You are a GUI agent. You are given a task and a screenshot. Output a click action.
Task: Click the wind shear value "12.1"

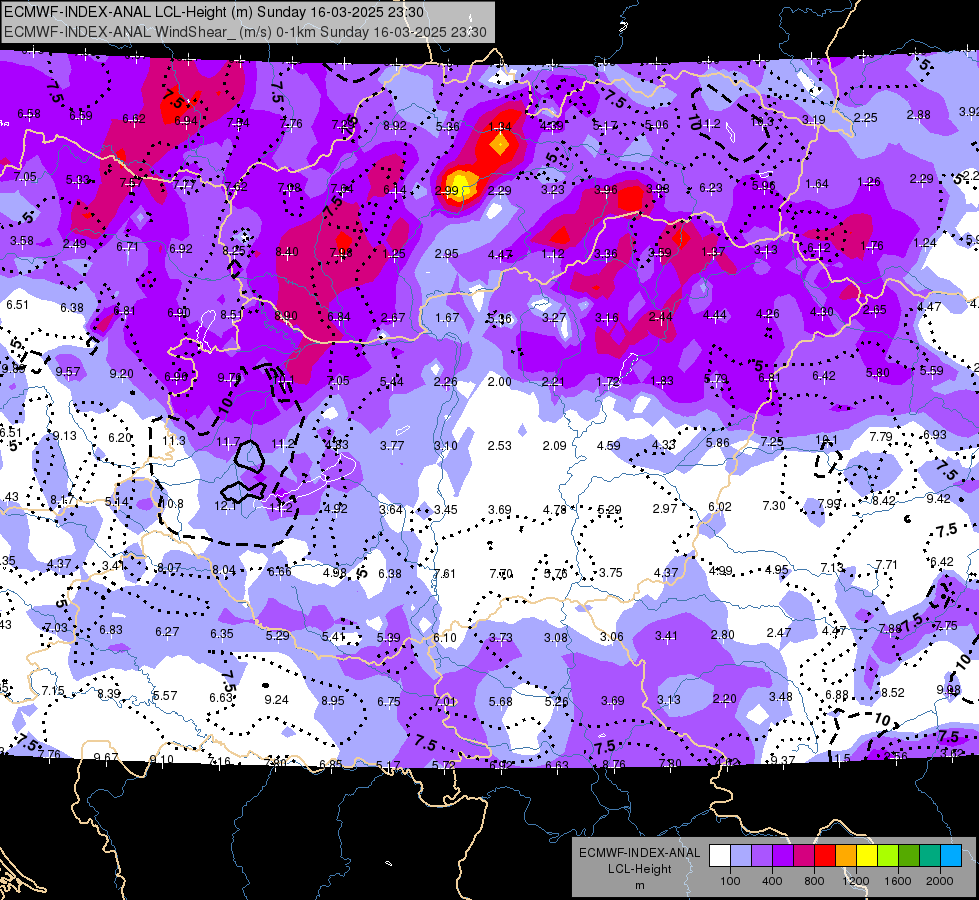click(x=225, y=507)
